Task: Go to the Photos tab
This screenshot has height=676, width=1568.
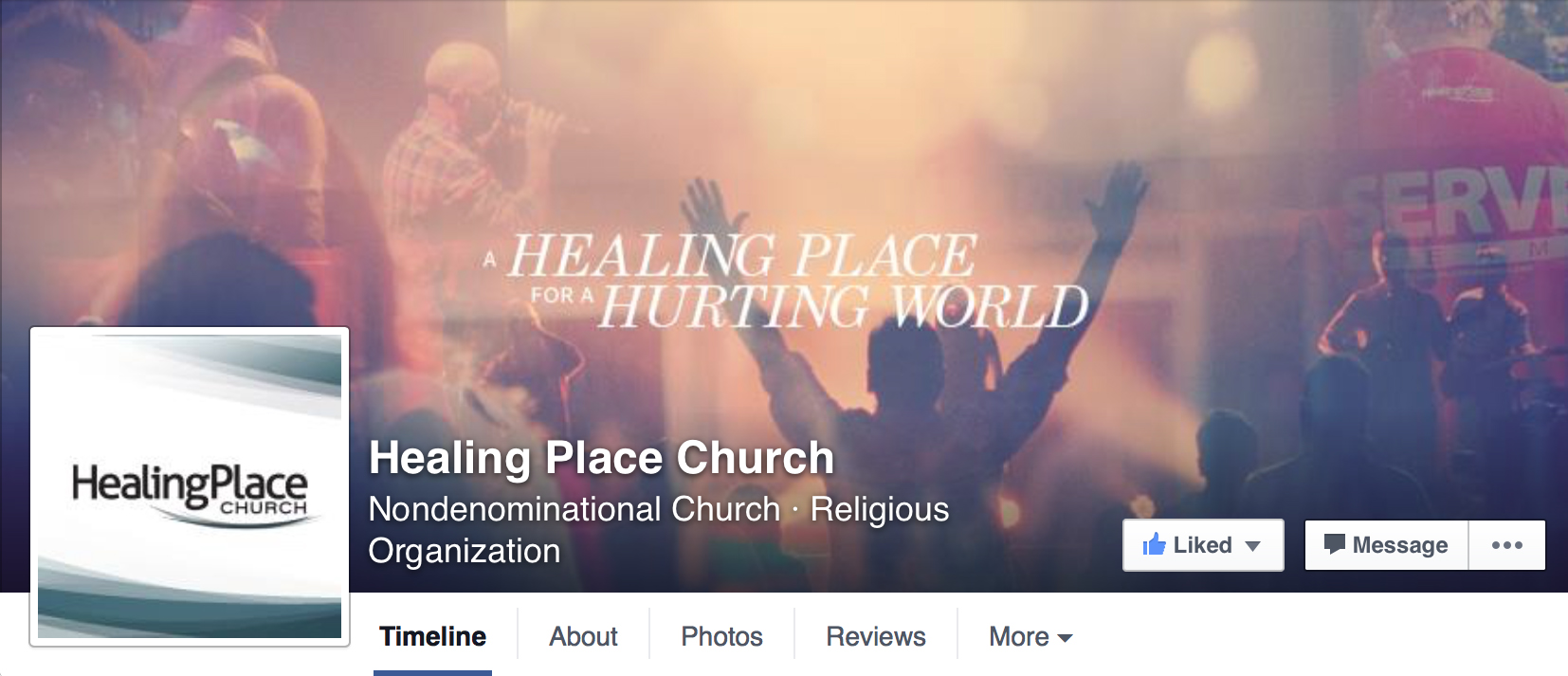Action: coord(721,636)
